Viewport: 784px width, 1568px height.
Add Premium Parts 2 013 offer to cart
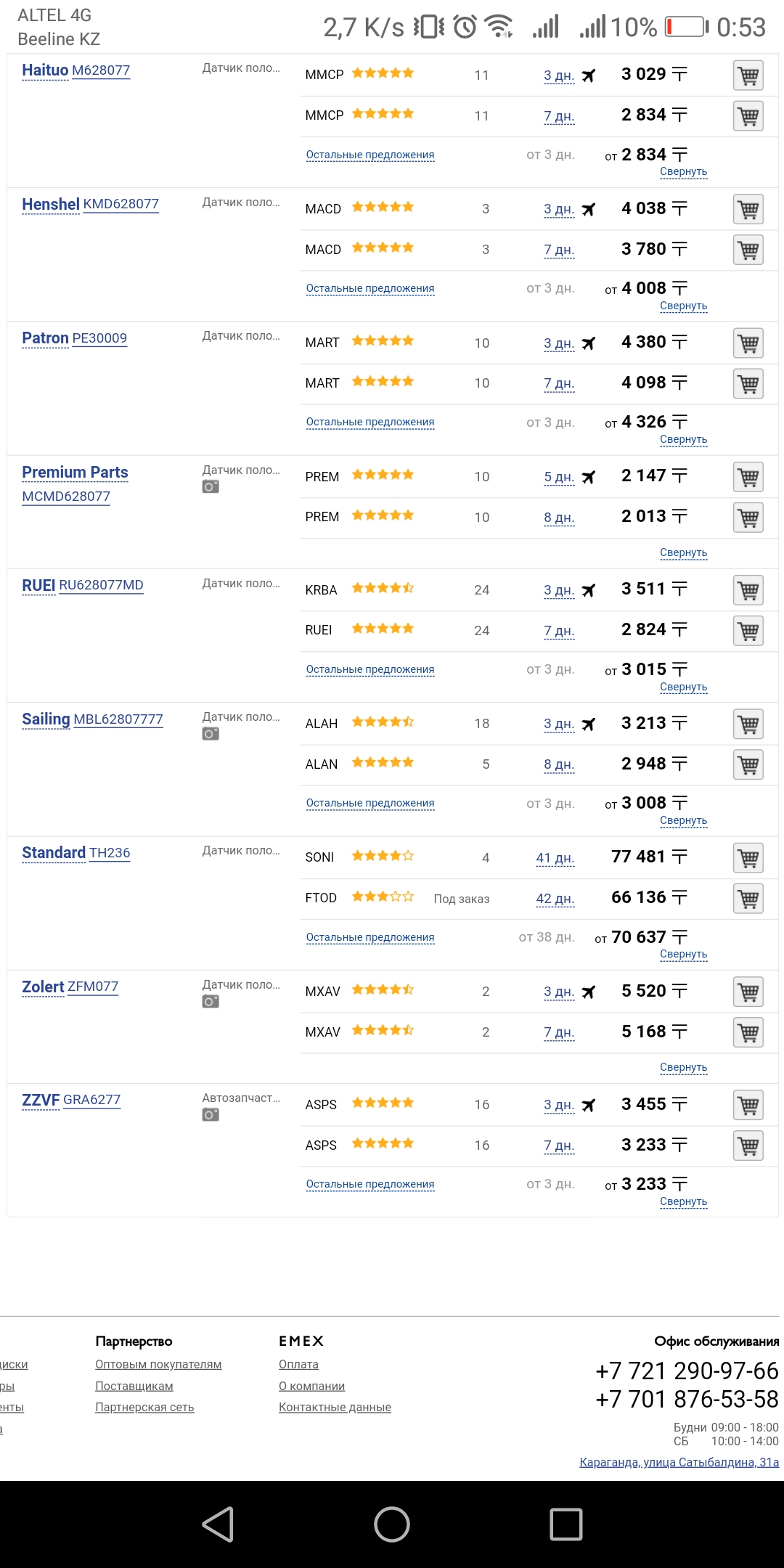(748, 518)
